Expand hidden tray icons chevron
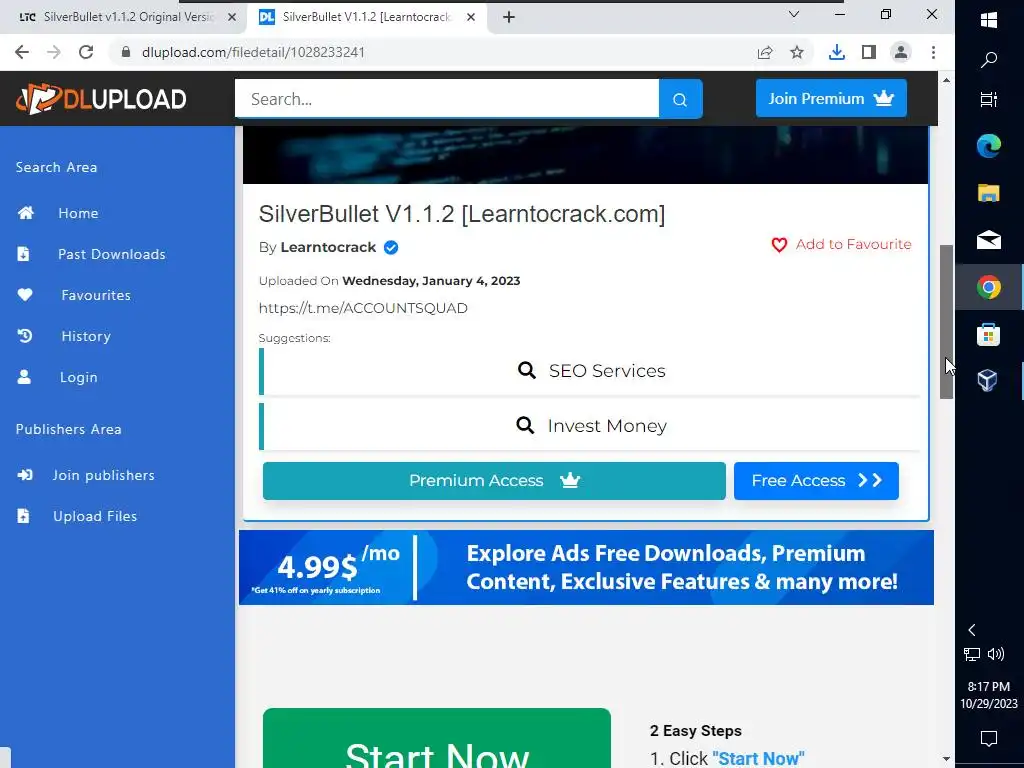This screenshot has width=1024, height=768. click(972, 630)
